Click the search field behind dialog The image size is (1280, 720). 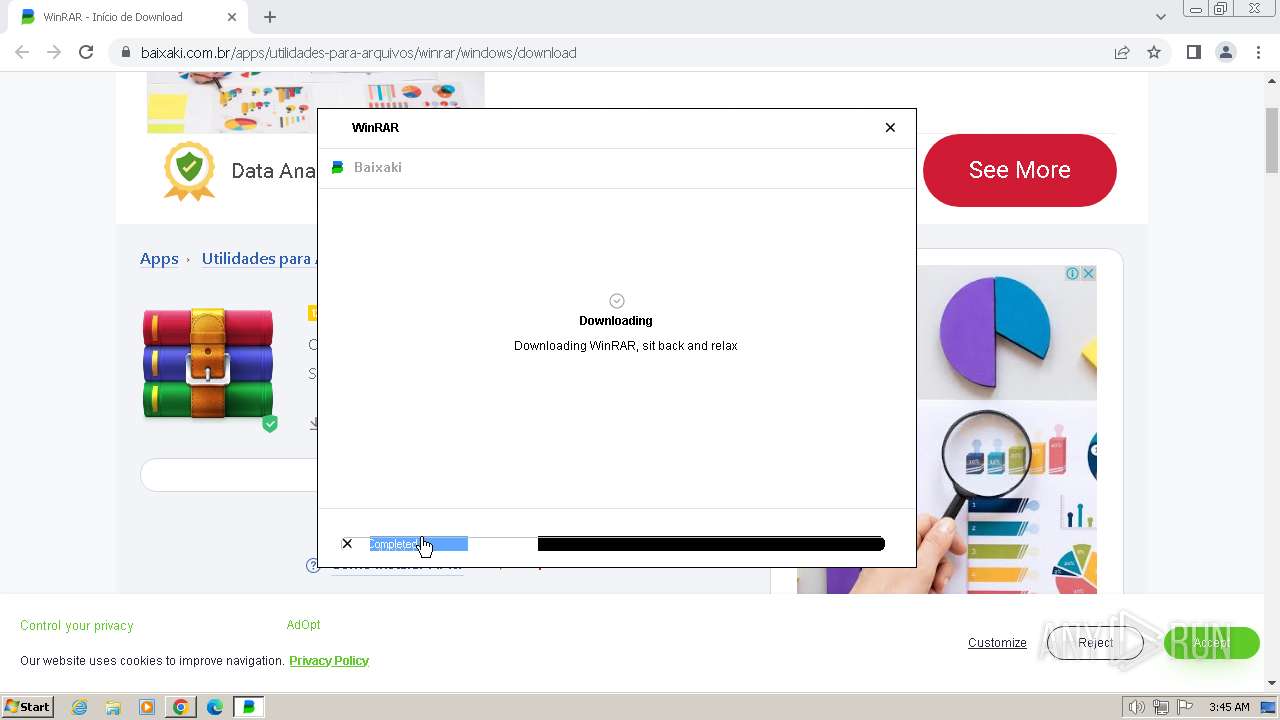[229, 475]
